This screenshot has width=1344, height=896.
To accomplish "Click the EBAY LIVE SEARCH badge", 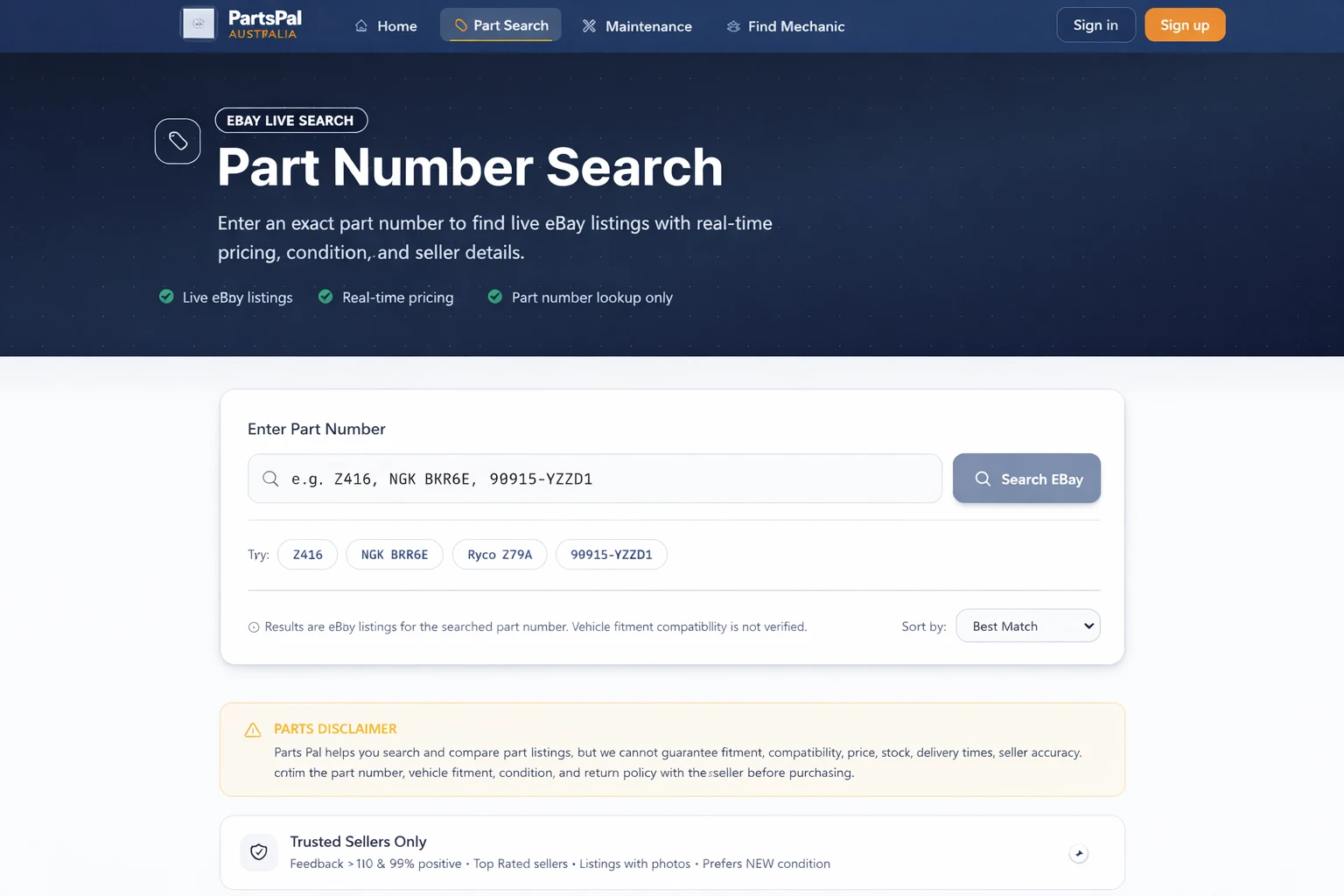I will click(x=290, y=120).
